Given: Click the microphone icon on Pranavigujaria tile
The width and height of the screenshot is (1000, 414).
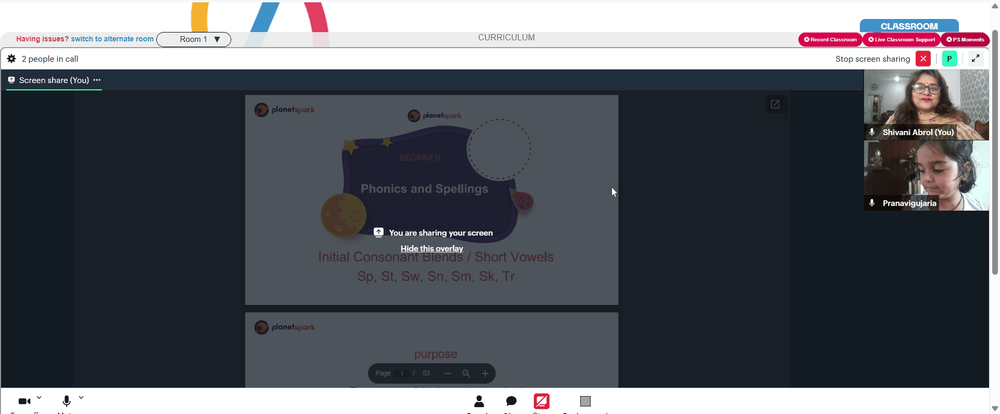Looking at the screenshot, I should pos(872,203).
